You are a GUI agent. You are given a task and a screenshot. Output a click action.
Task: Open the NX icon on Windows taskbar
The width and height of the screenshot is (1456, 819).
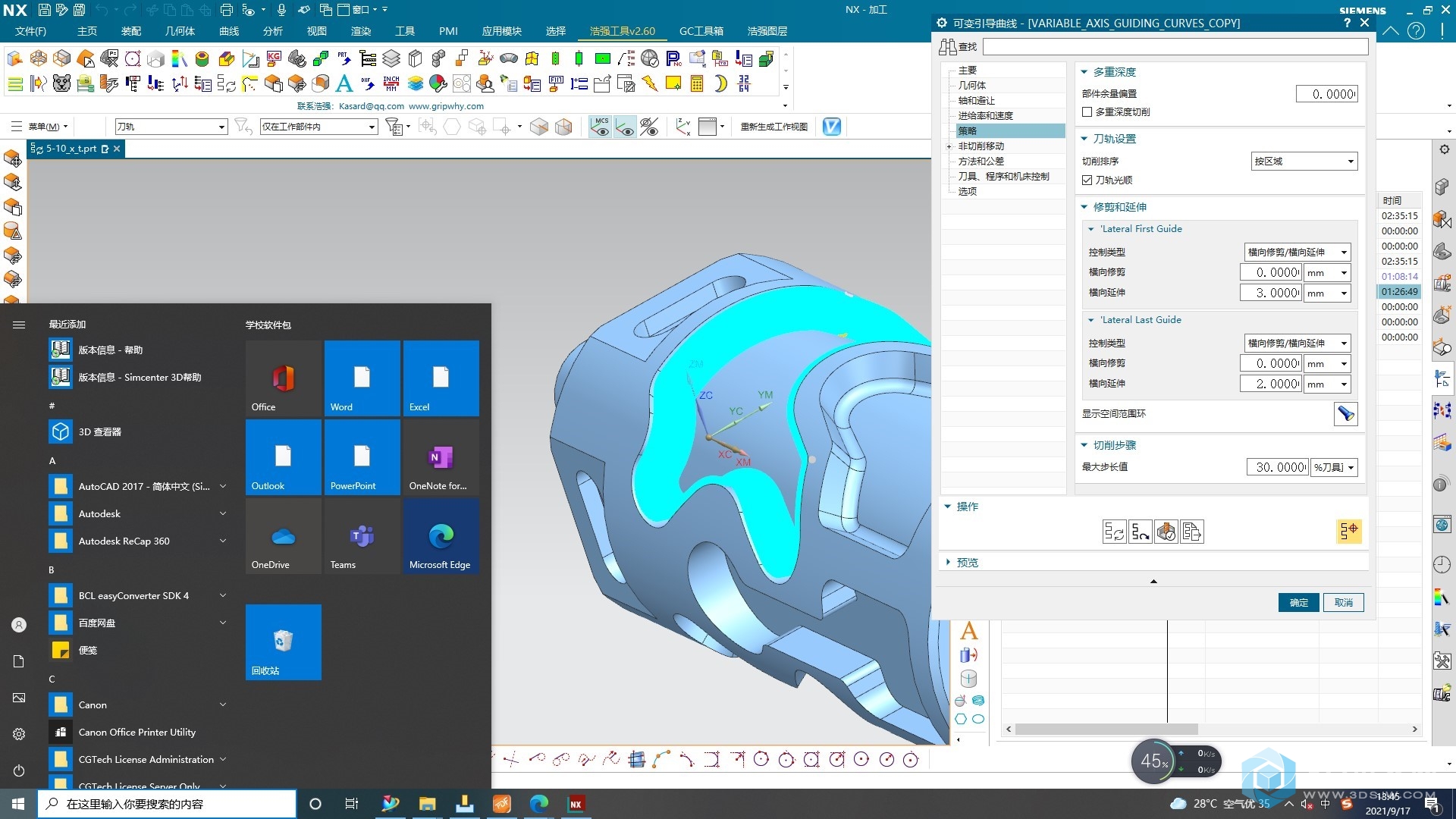pos(576,804)
